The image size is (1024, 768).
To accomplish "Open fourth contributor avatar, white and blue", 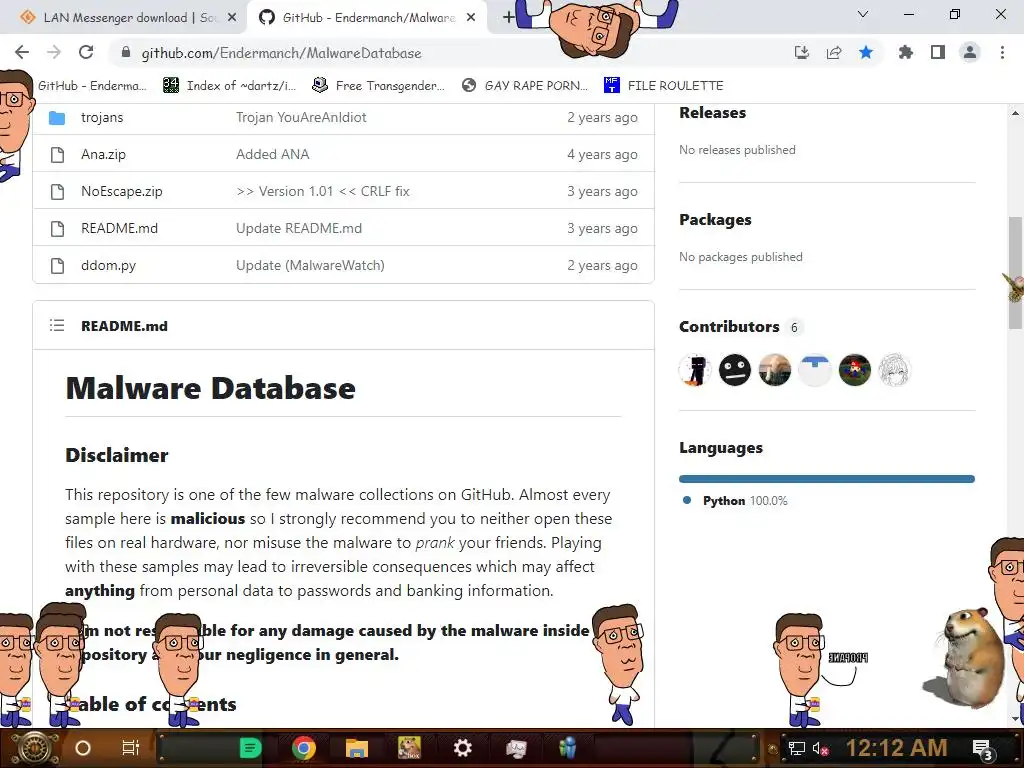I will (x=814, y=370).
